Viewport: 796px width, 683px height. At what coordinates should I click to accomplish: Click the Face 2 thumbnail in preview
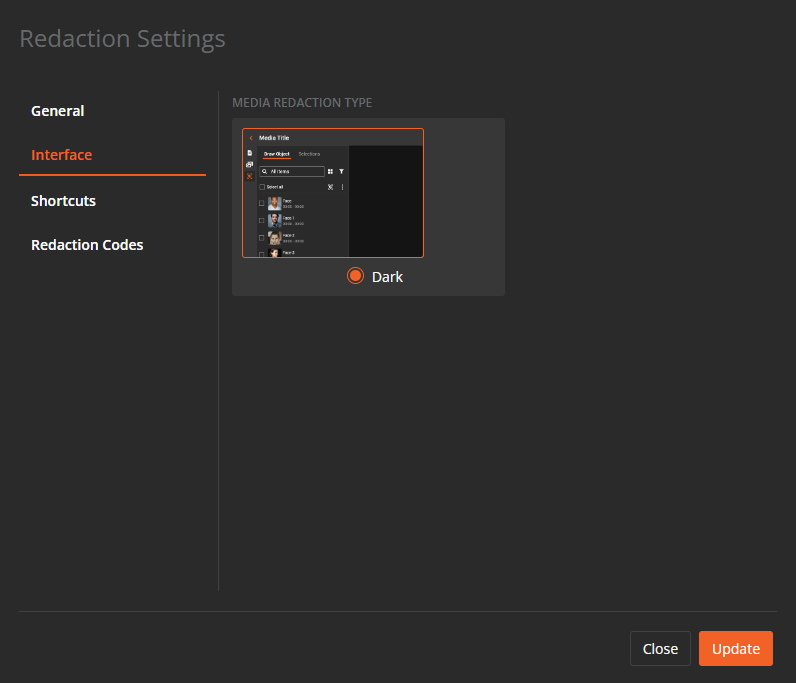tap(274, 238)
